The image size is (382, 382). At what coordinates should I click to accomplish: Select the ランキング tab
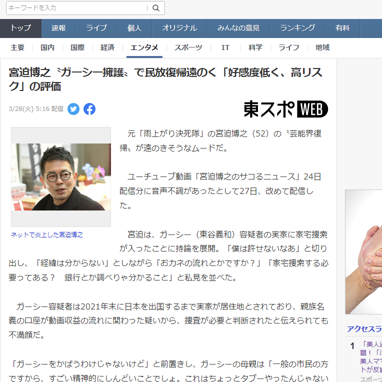(x=298, y=28)
